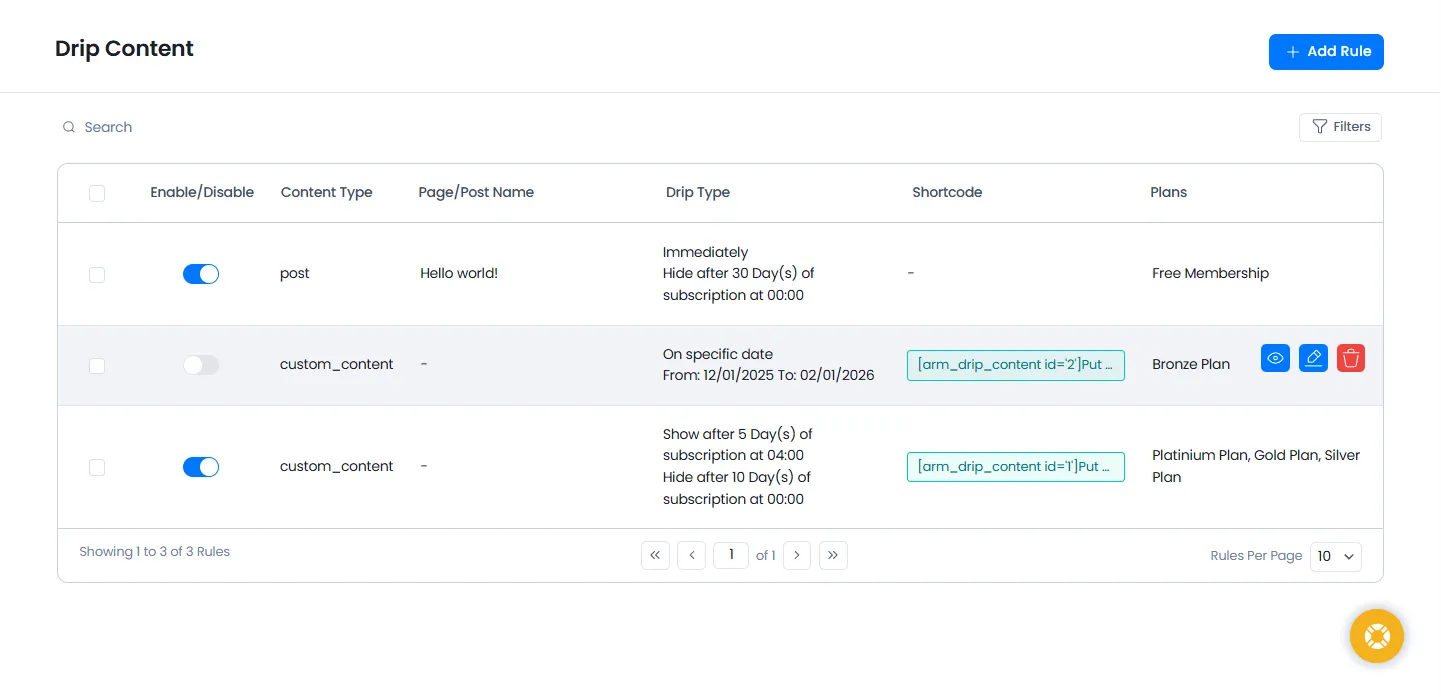Go to the first page with double-left arrows
Screen dimensions: 1441x697
655,555
